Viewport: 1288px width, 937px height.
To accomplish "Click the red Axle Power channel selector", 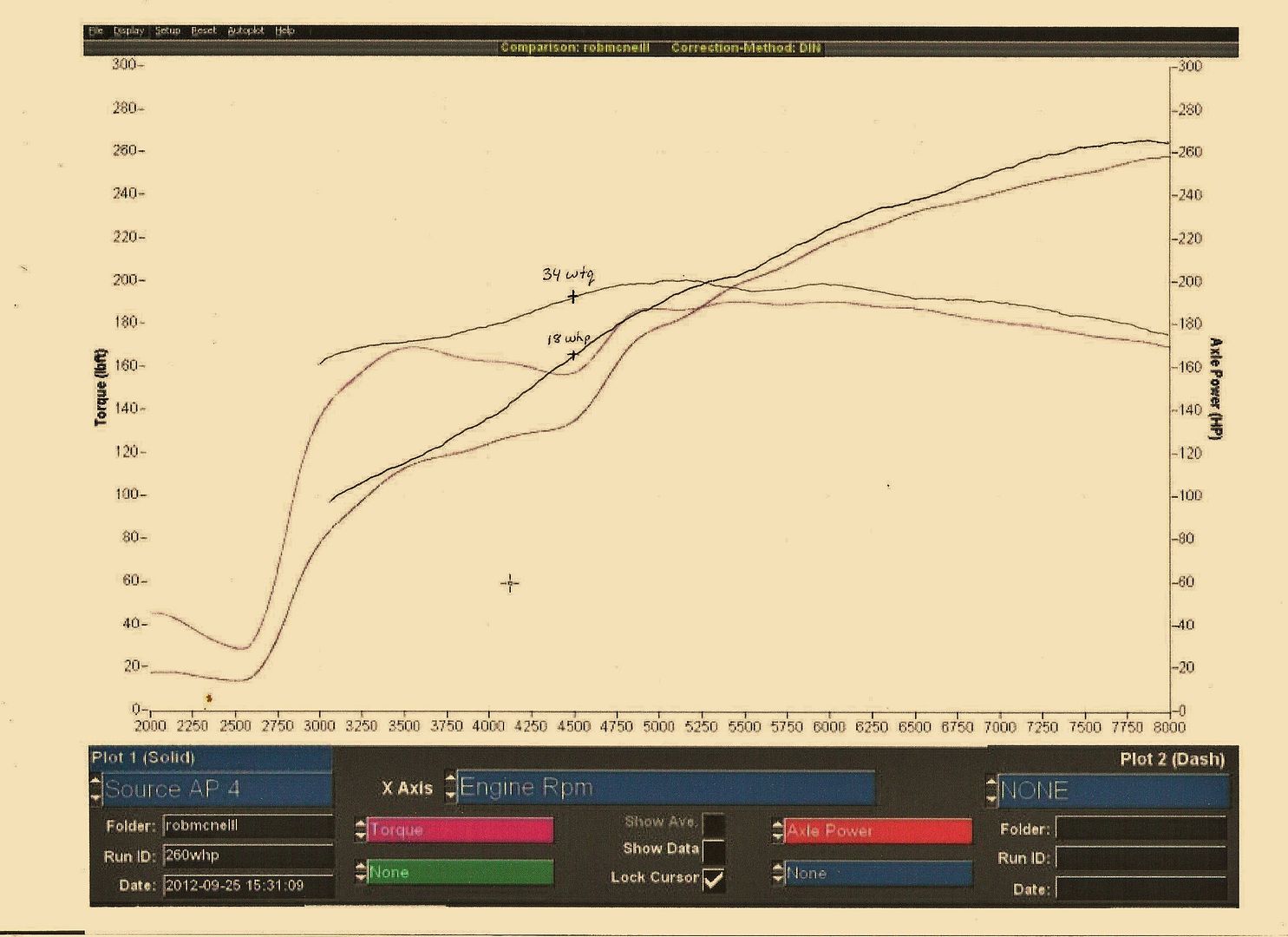I will coord(878,831).
